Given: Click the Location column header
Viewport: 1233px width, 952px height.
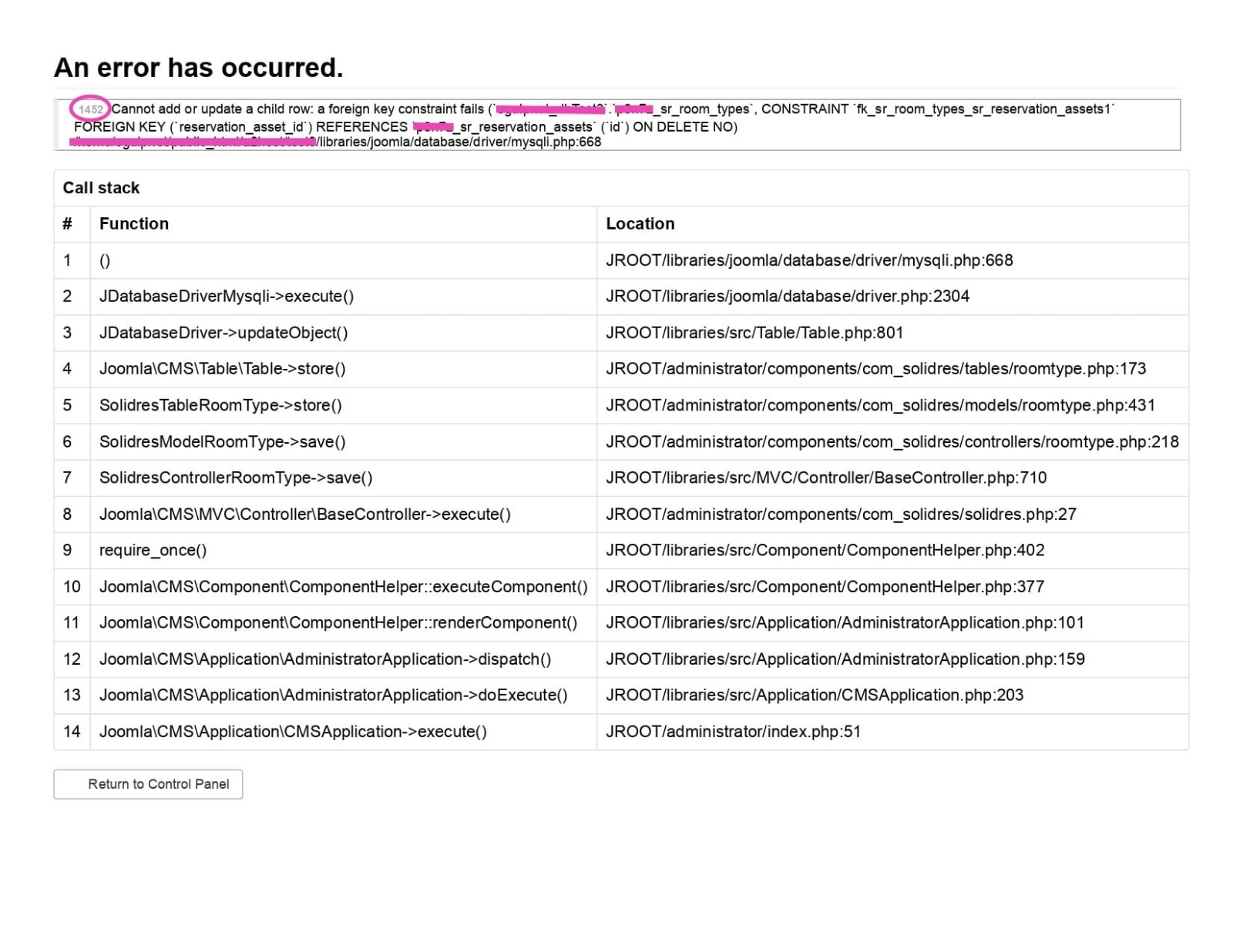Looking at the screenshot, I should [x=640, y=224].
